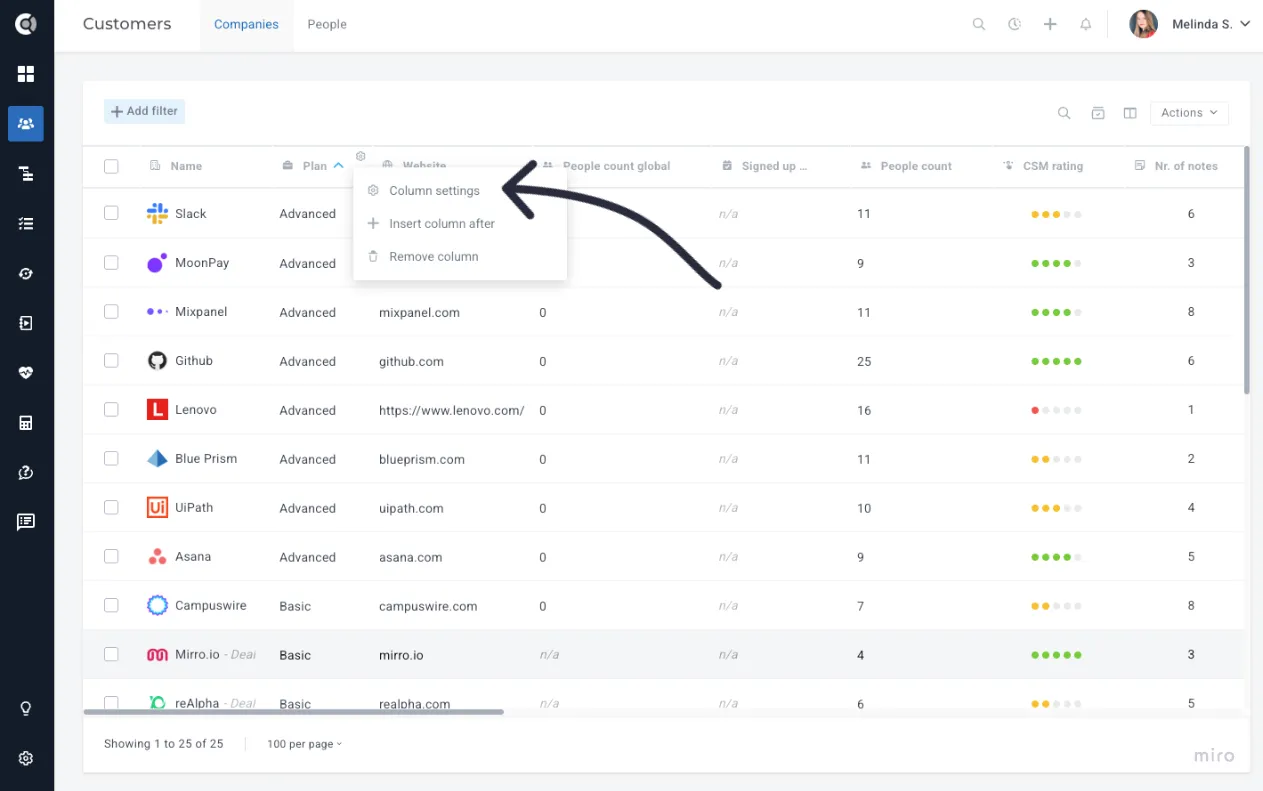The width and height of the screenshot is (1263, 791).
Task: Click the asana.com website cell
Action: point(410,557)
